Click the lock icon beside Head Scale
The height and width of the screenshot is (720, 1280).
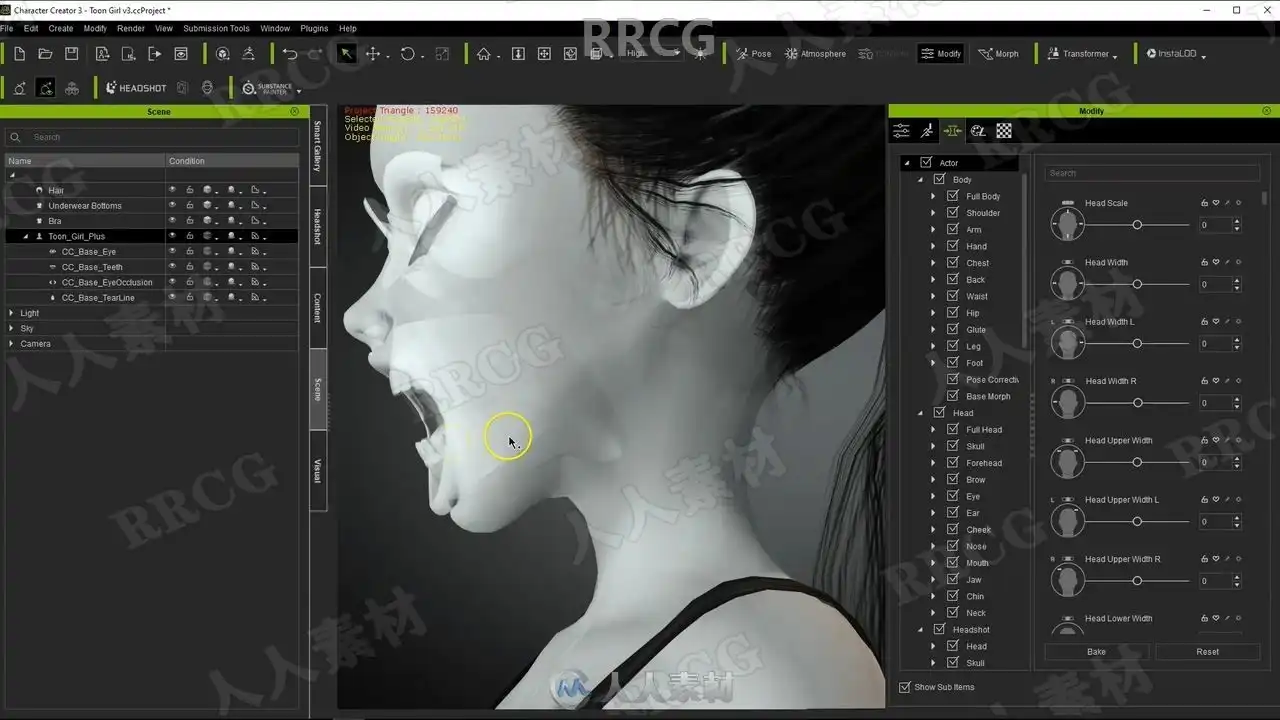pos(1205,203)
